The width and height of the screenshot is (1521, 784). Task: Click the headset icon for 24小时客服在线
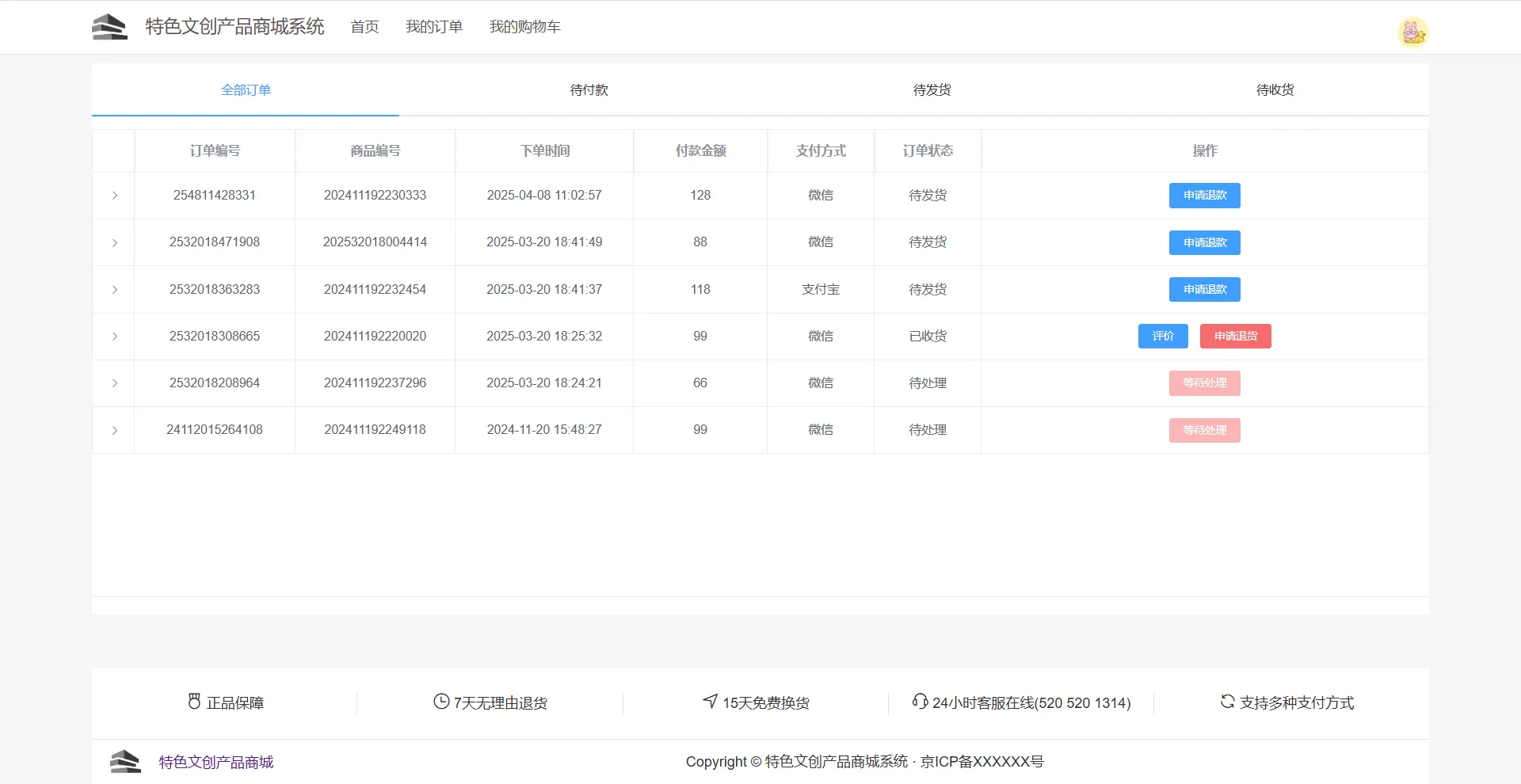(920, 702)
